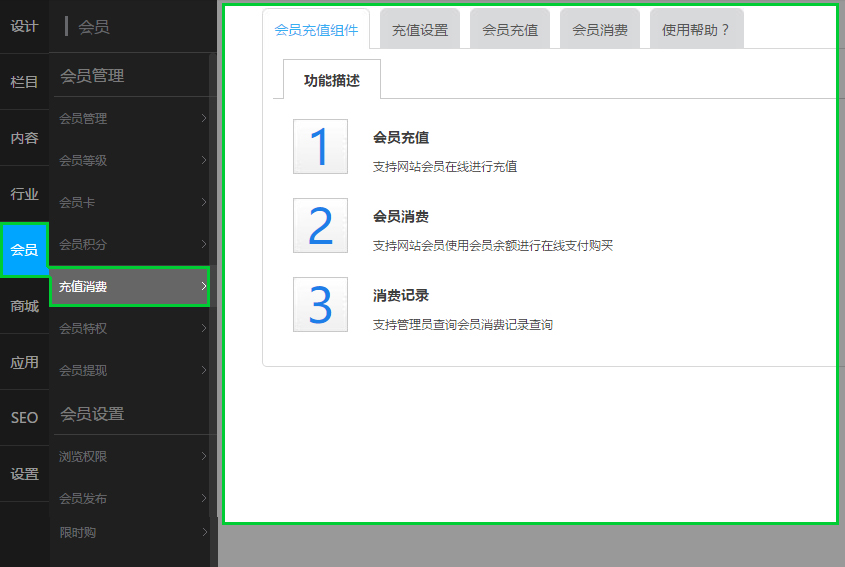Switch to the 会员充值 tab

pos(510,30)
